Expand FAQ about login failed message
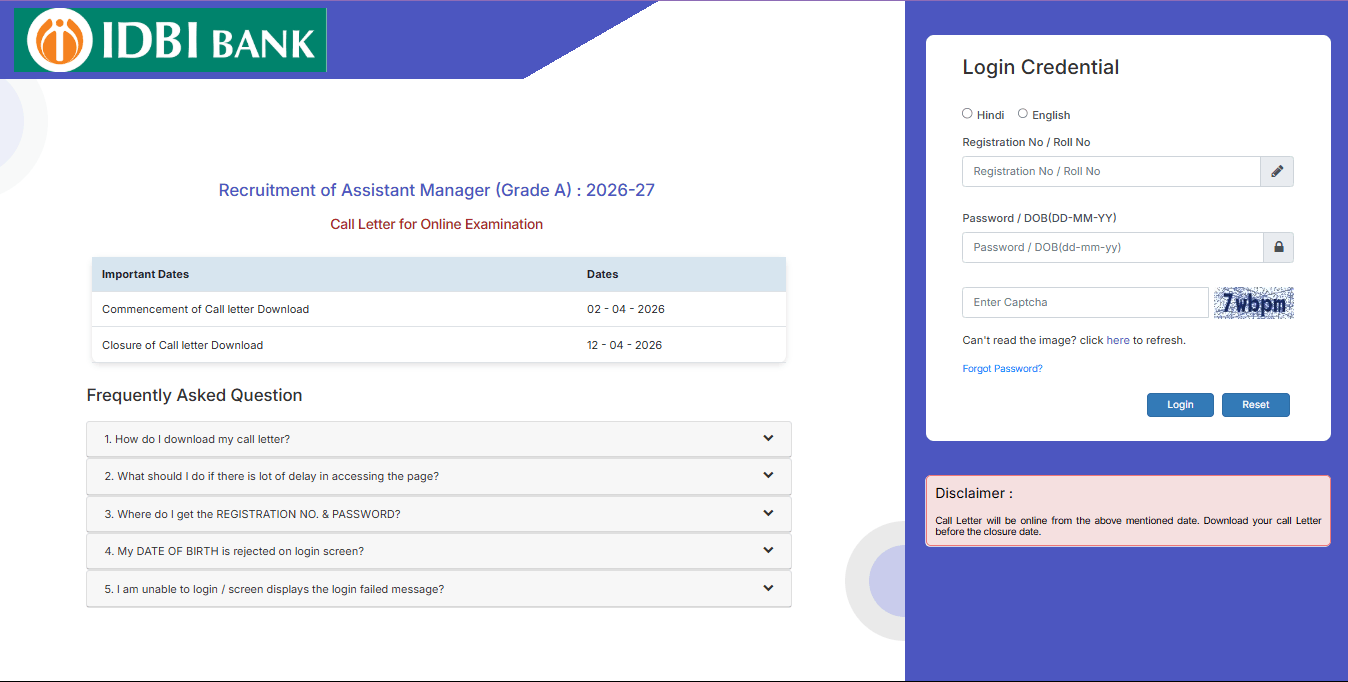 point(438,588)
